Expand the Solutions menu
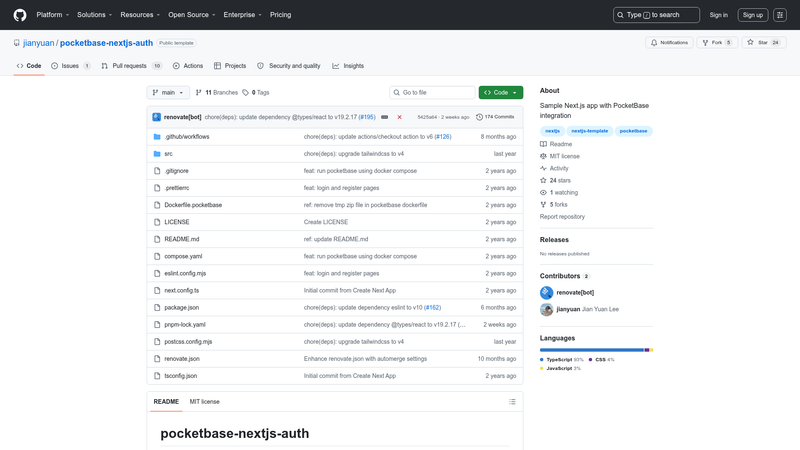The image size is (800, 450). (94, 15)
